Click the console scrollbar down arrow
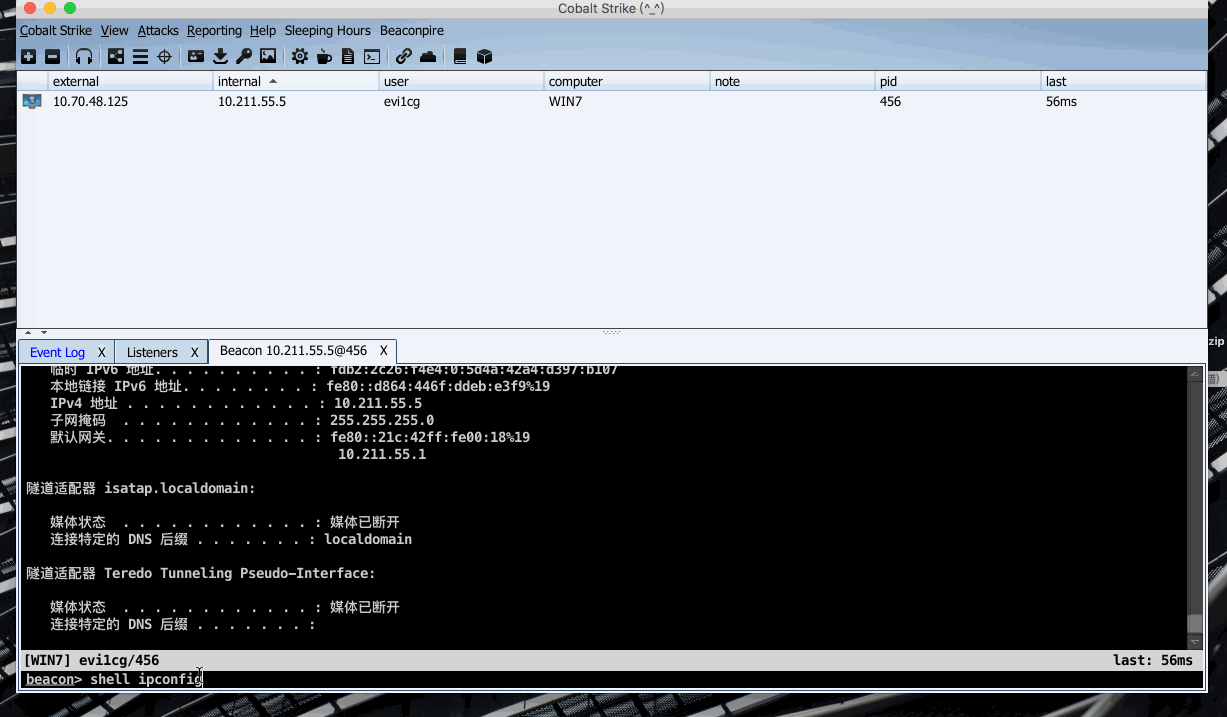1227x717 pixels. (x=1195, y=641)
